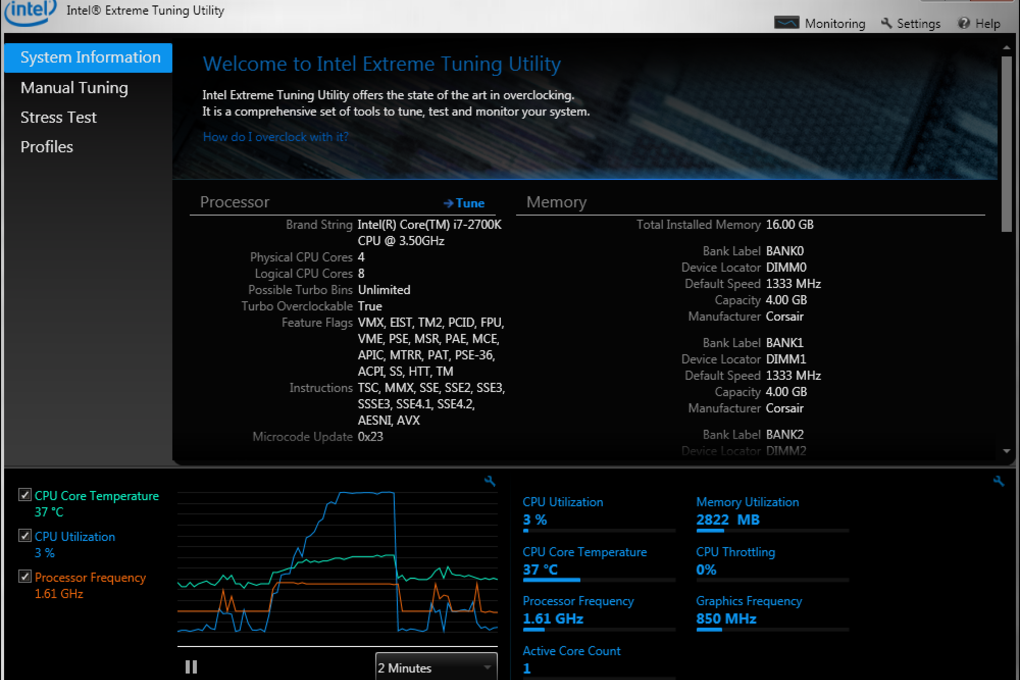Click the Intel logo icon

[x=31, y=12]
